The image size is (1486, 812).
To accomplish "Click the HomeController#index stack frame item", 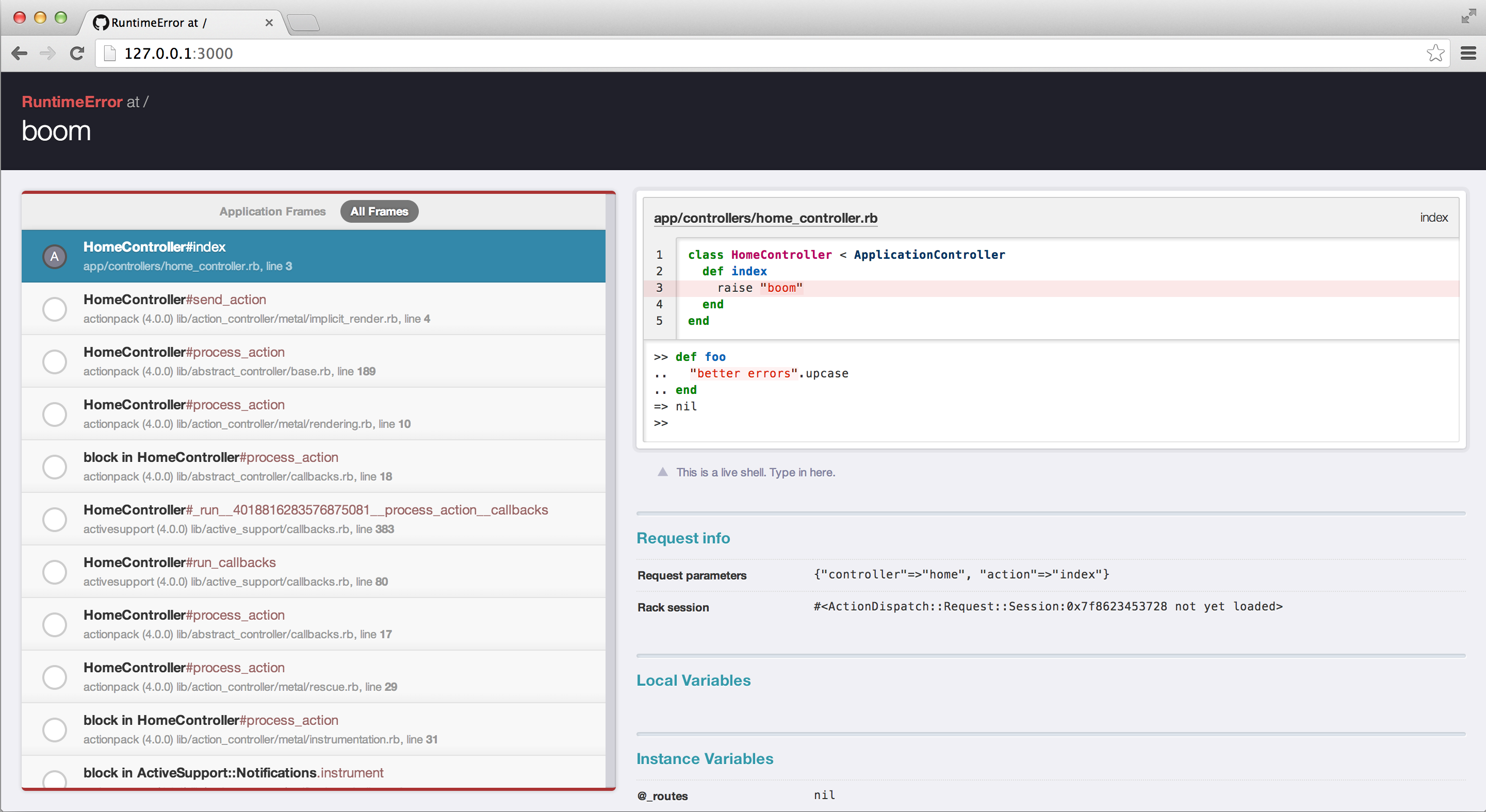I will 314,255.
